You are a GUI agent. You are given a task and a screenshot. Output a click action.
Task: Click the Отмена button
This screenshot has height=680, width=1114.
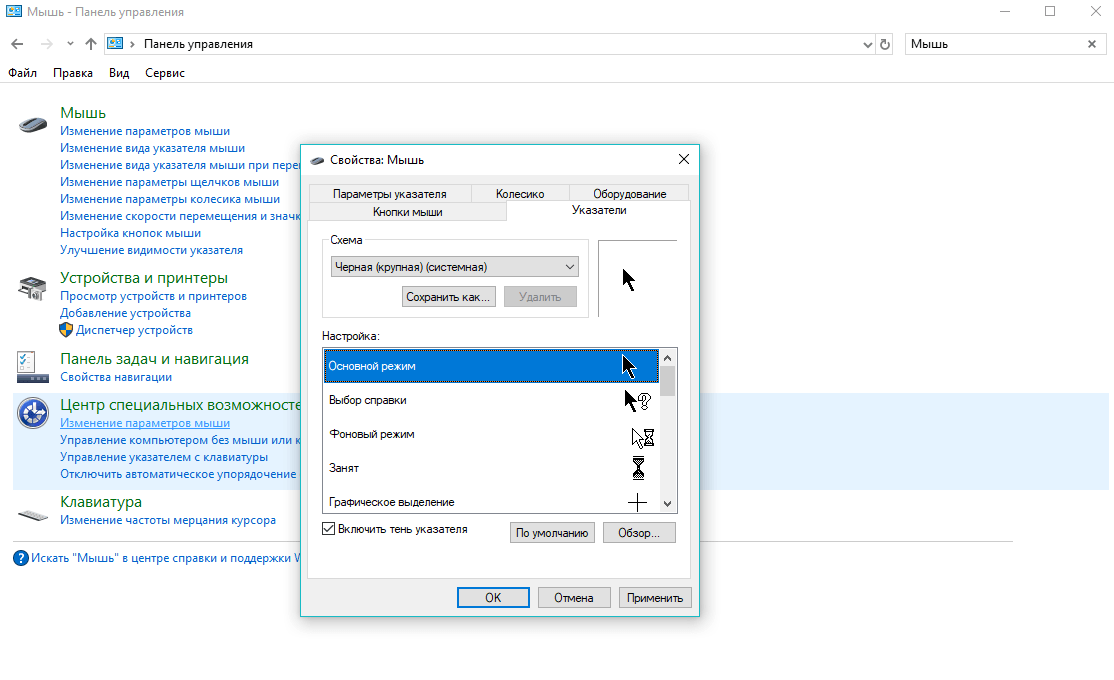pyautogui.click(x=574, y=598)
